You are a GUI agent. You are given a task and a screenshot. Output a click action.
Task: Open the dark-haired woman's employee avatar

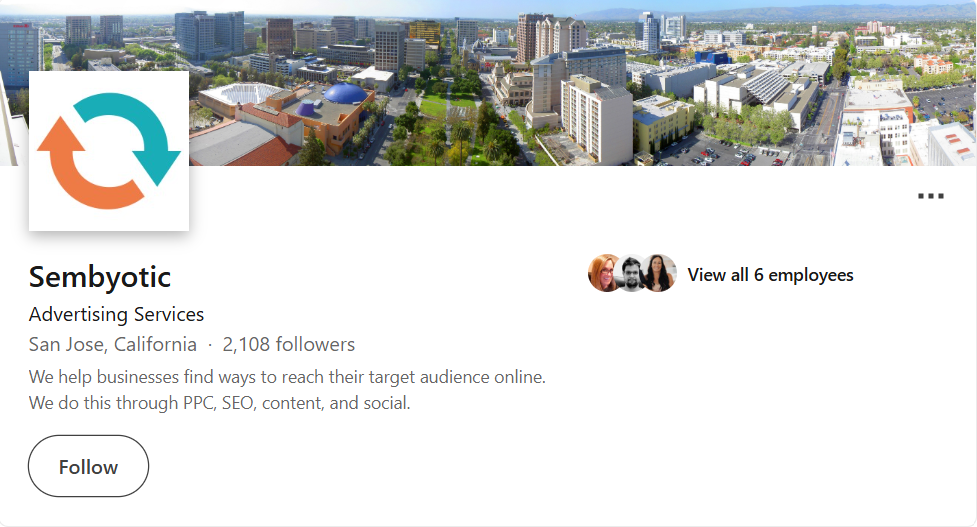659,273
